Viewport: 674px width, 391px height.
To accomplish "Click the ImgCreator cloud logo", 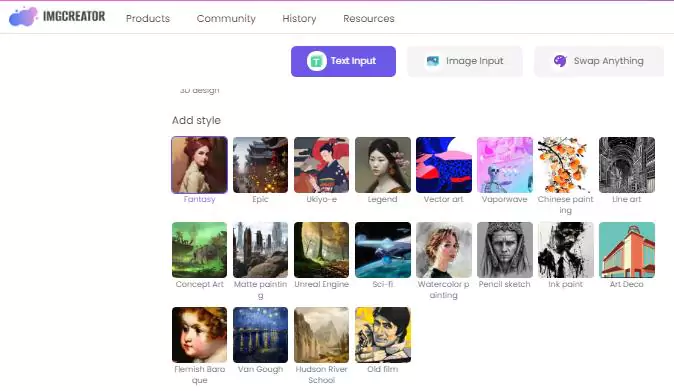I will pos(23,17).
